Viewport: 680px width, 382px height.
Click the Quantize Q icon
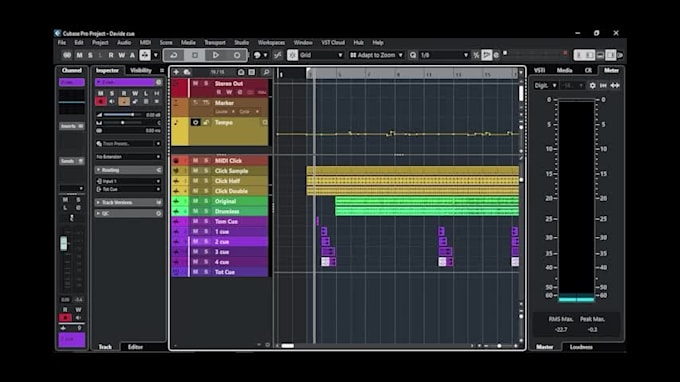[413, 55]
